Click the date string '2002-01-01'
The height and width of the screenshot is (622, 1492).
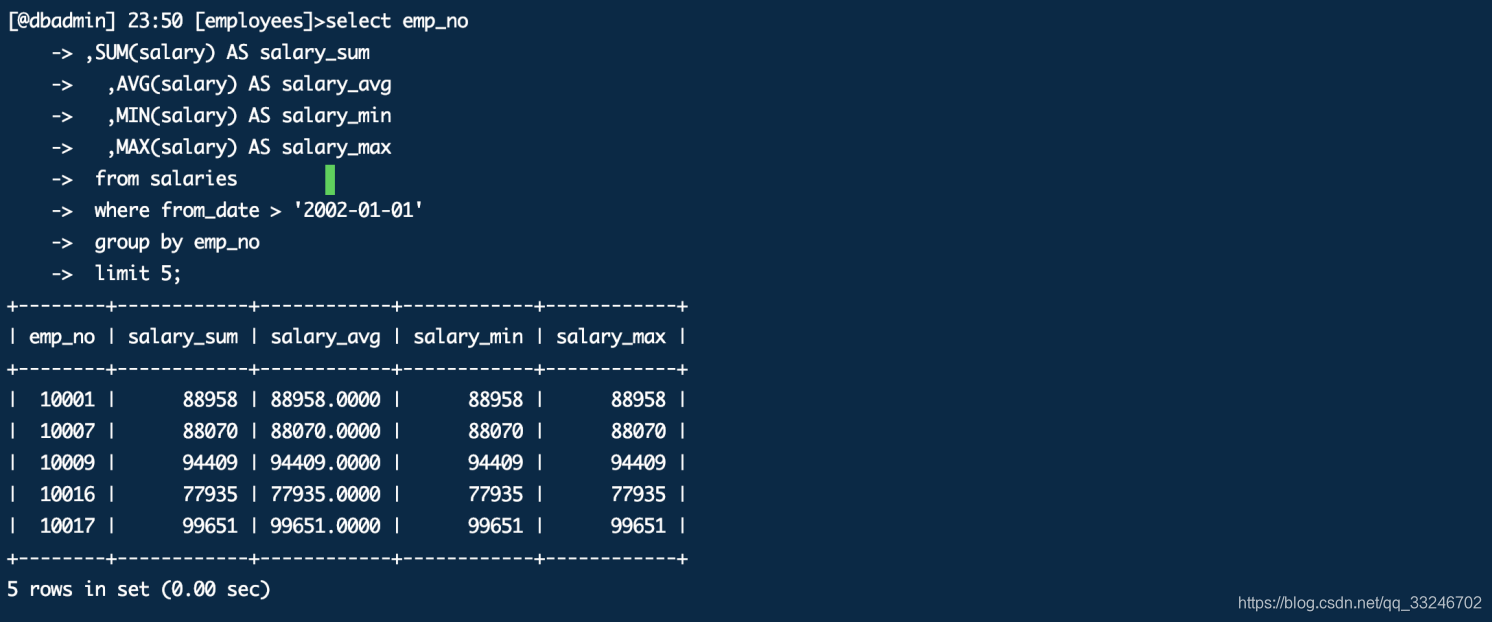[x=358, y=210]
